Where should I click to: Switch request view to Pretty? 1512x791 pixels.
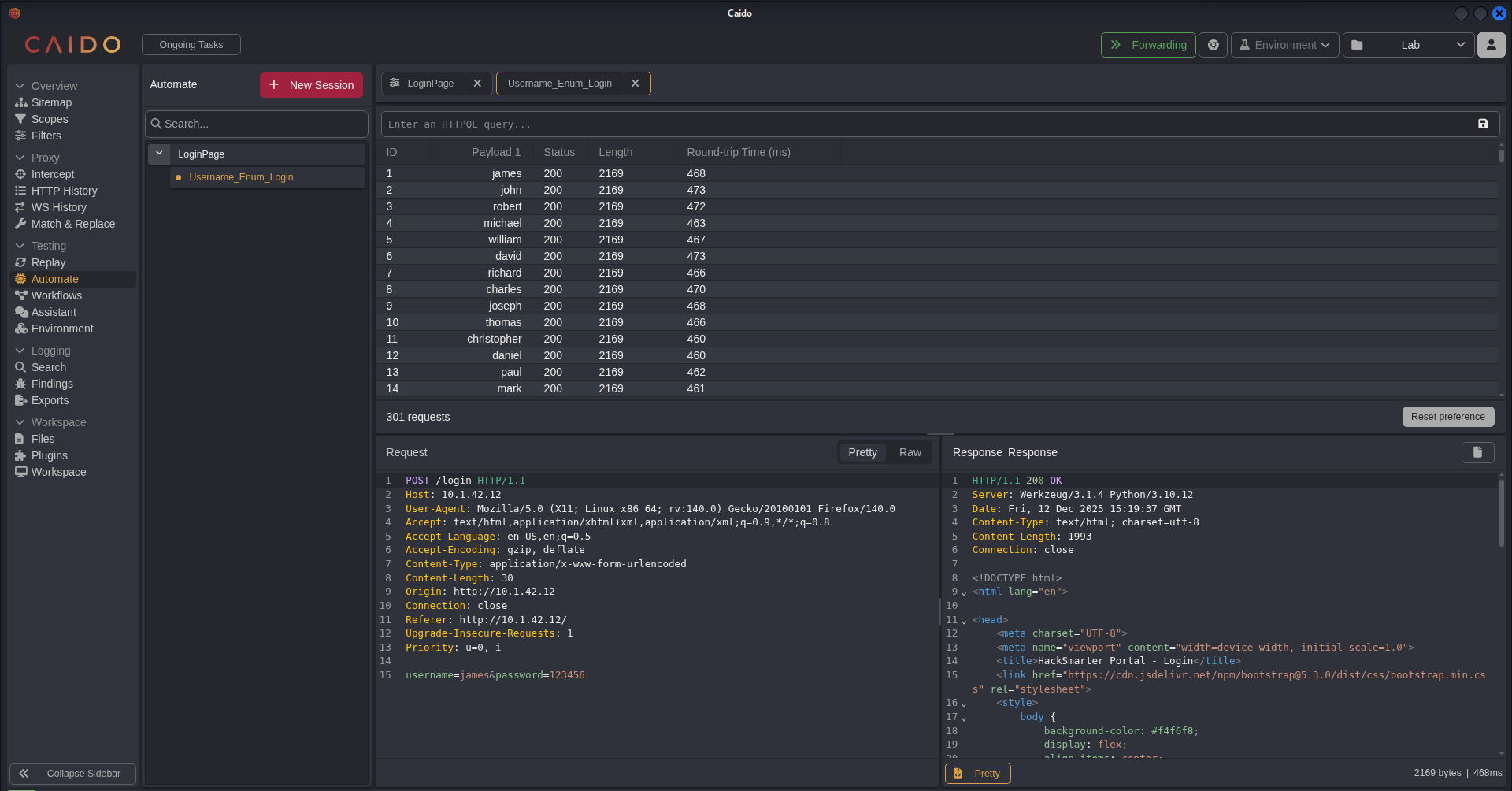point(862,452)
